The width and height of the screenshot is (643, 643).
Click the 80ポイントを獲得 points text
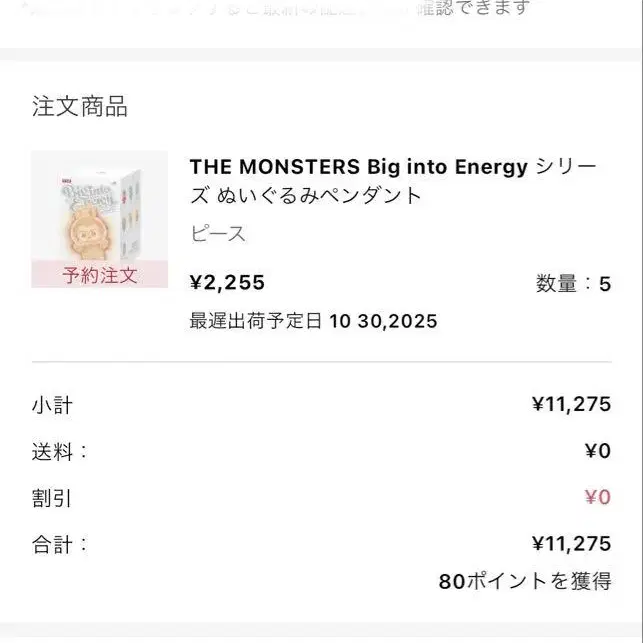(x=524, y=581)
